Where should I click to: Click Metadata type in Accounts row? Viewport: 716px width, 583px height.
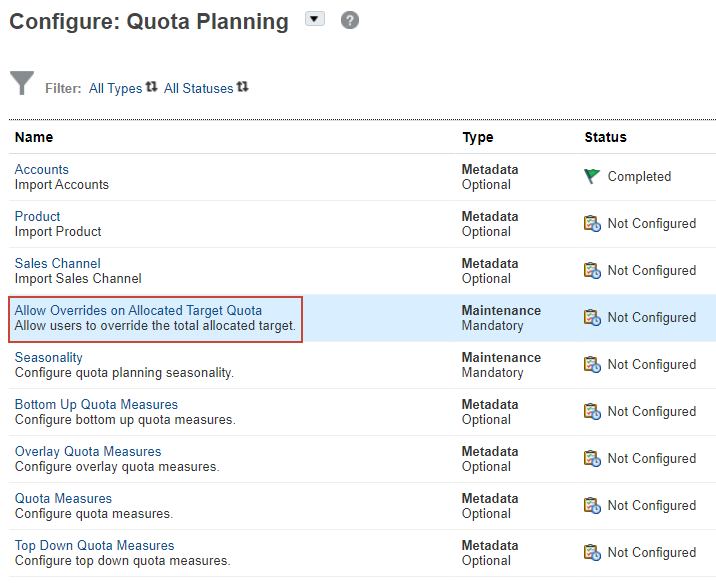tap(490, 169)
